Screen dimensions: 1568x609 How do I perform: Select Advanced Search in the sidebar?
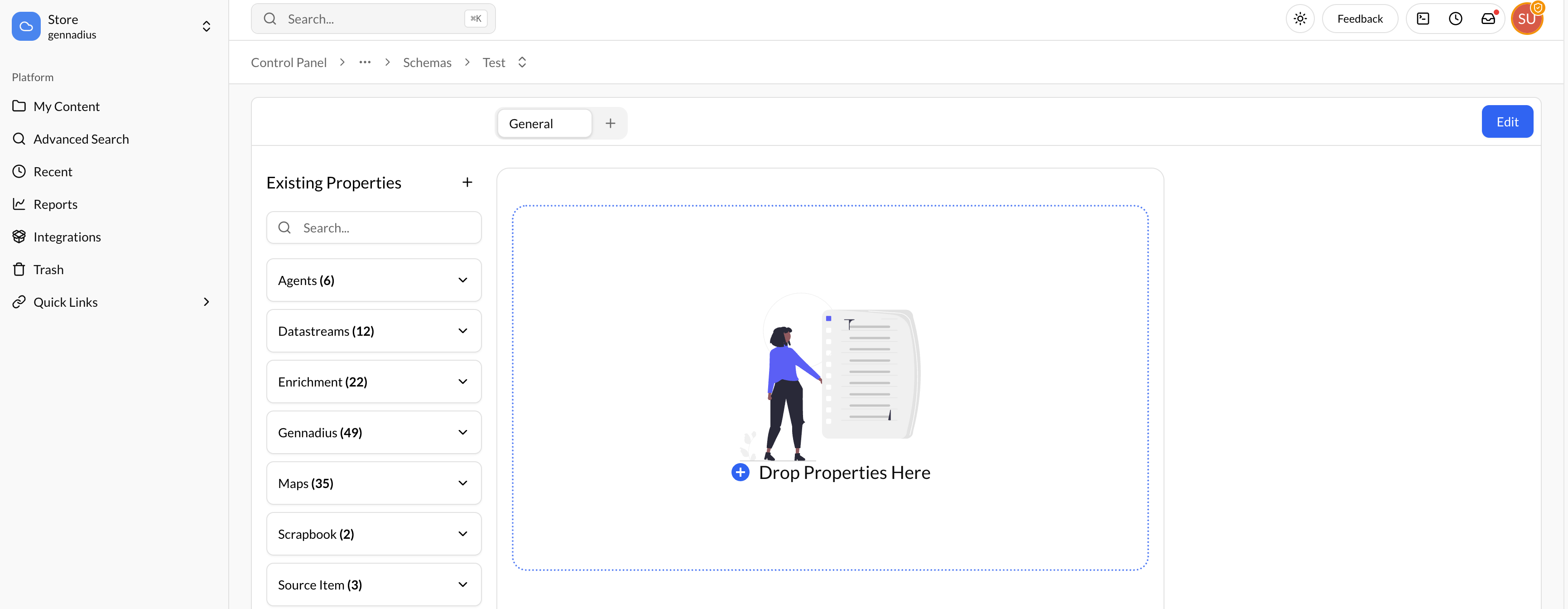pyautogui.click(x=81, y=138)
